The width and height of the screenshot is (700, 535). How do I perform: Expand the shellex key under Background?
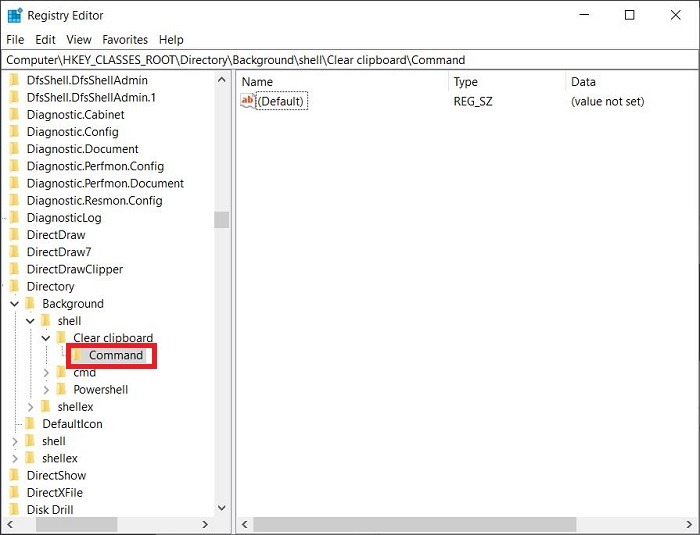click(30, 406)
